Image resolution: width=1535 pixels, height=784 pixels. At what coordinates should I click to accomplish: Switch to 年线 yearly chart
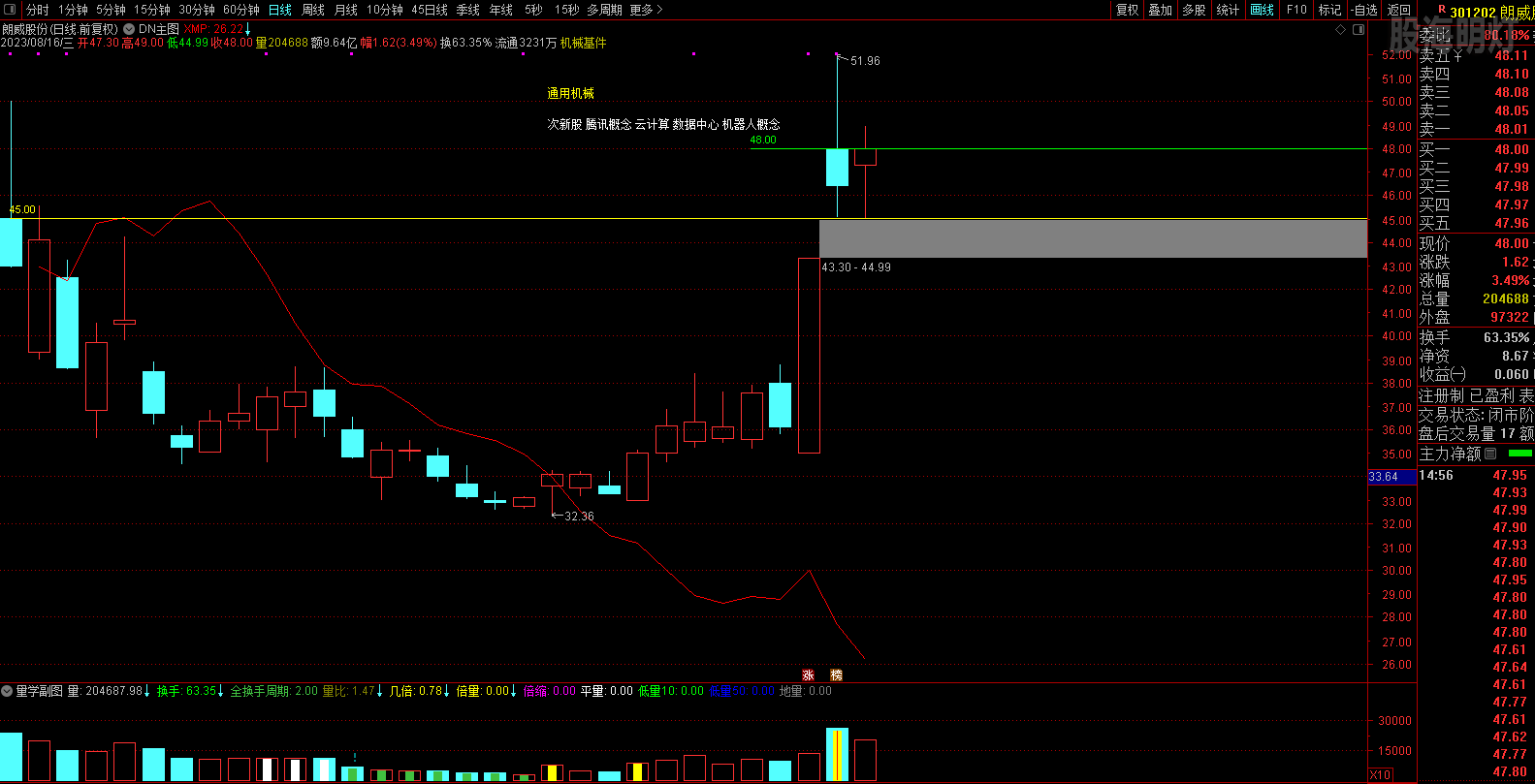point(501,10)
